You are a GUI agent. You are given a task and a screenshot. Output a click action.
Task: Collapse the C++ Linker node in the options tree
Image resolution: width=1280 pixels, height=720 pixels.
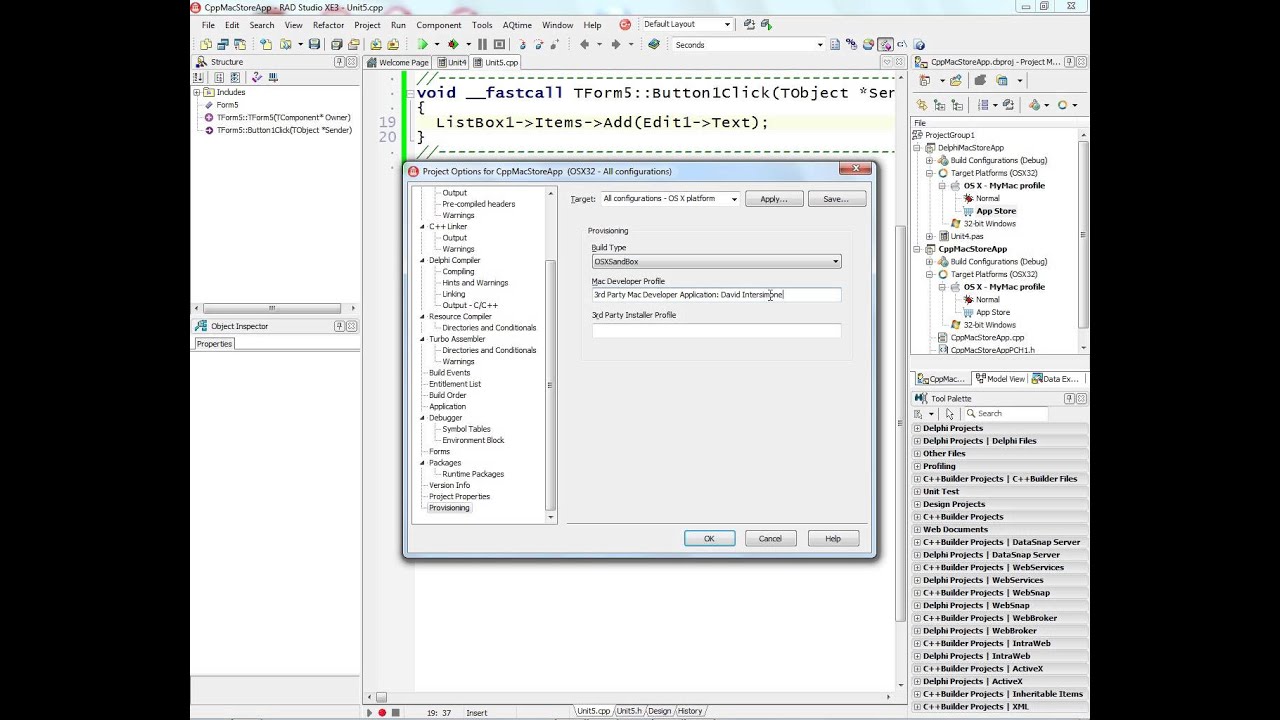tap(422, 227)
